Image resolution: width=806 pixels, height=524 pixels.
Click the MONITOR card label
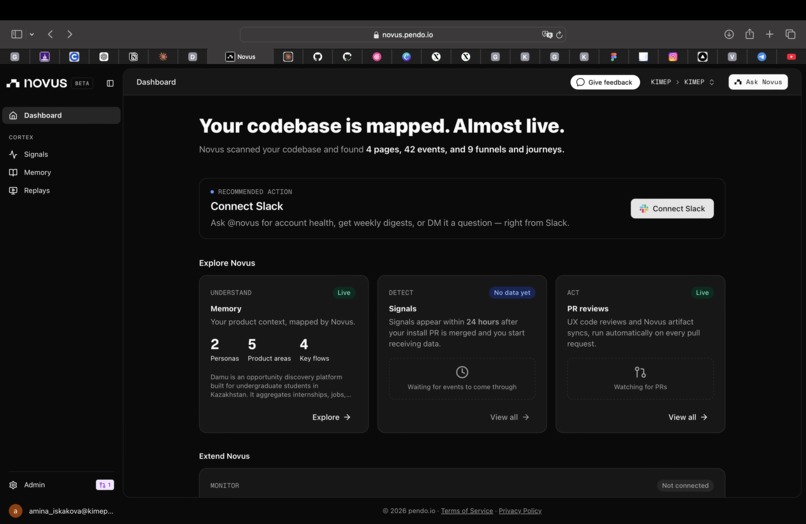pos(225,485)
